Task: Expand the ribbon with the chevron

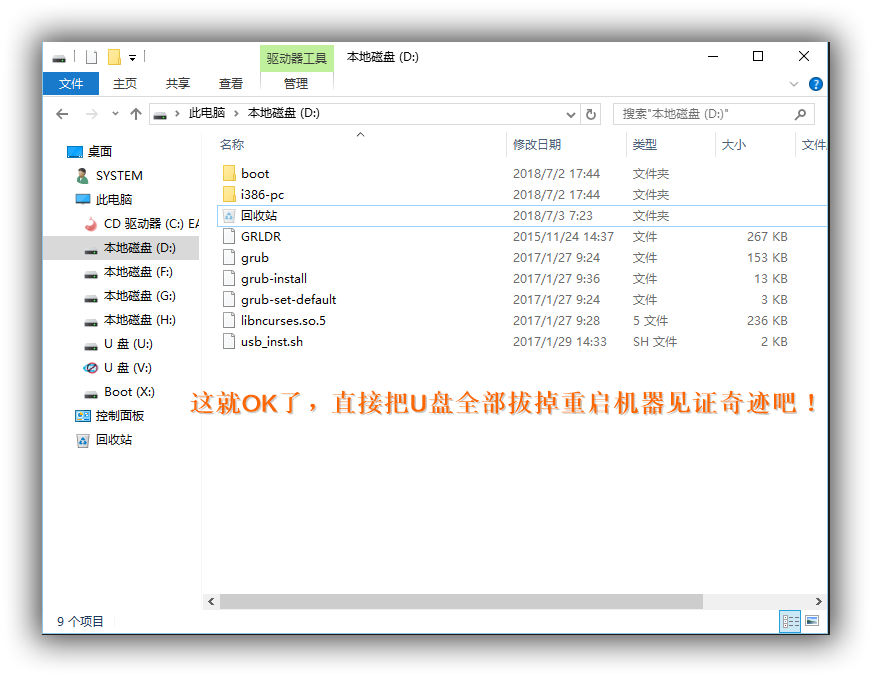Action: click(794, 84)
